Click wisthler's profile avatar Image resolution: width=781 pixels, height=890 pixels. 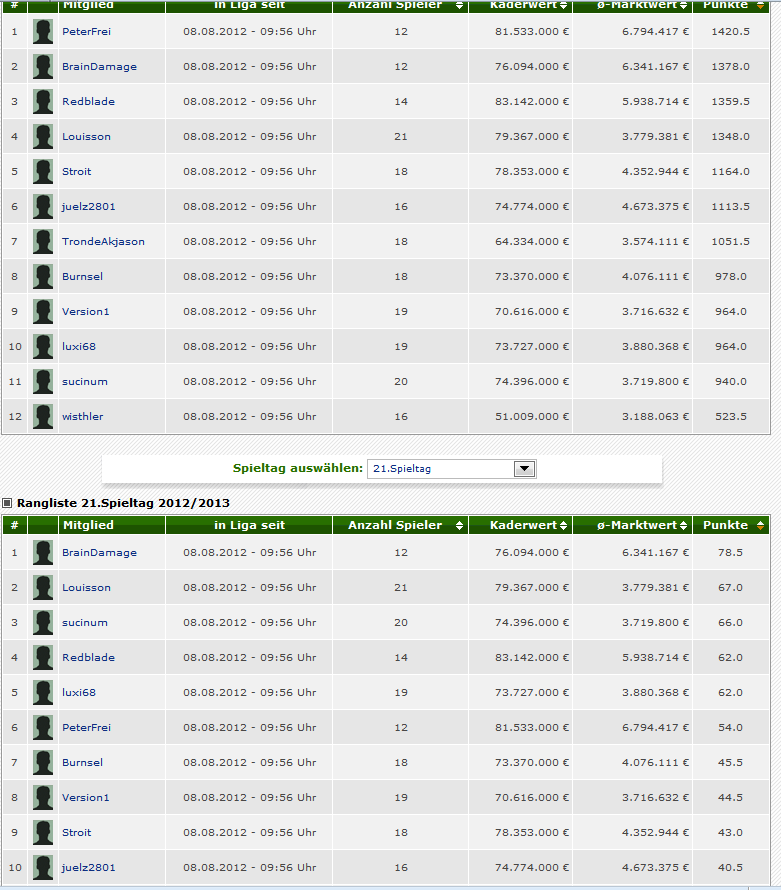tap(43, 417)
